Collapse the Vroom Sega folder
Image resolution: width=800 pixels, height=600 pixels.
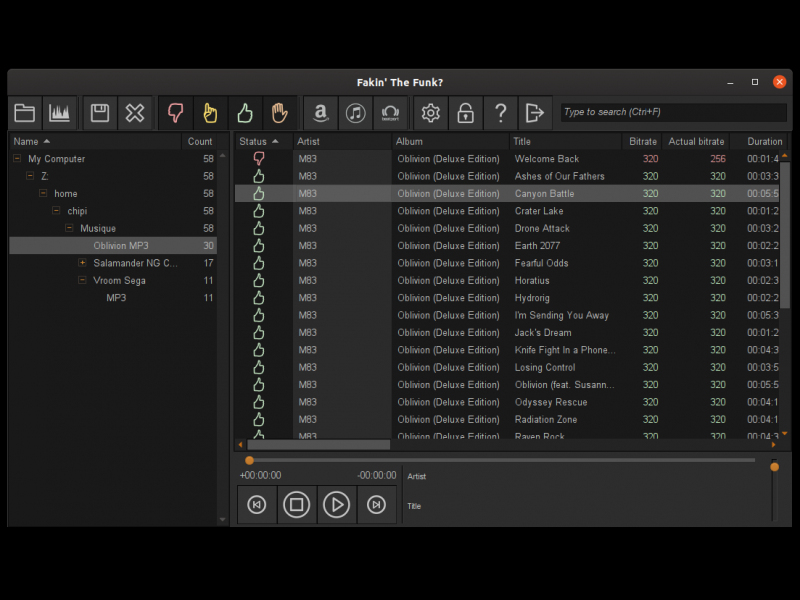point(82,281)
